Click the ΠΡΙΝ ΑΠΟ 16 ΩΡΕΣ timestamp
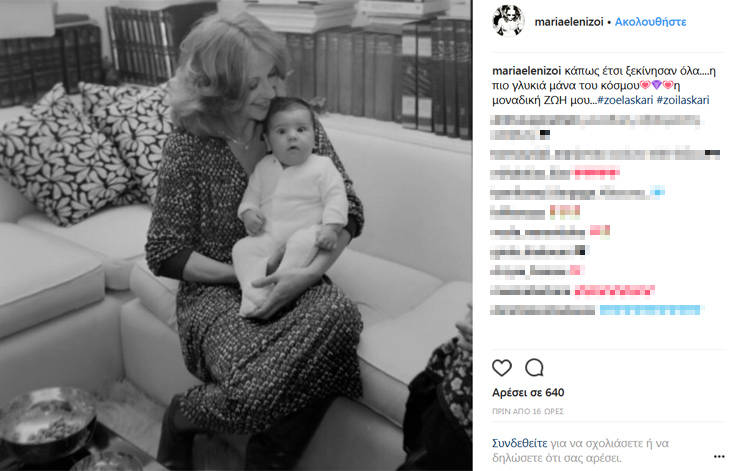 coord(528,411)
